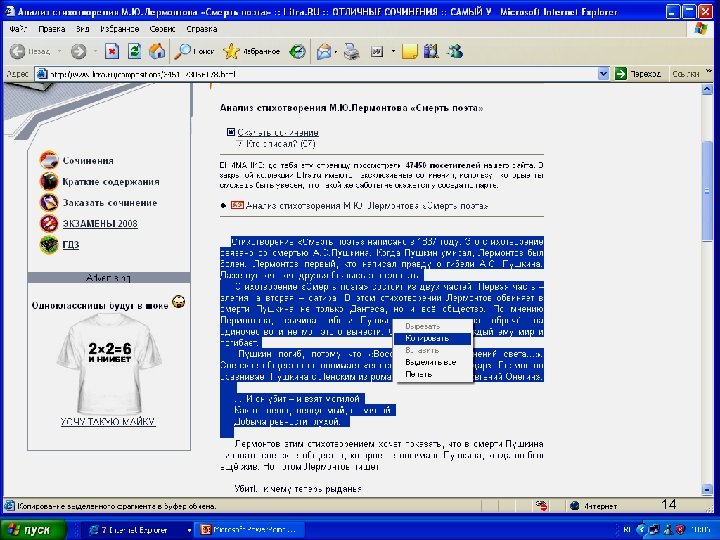
Task: Click the shocked smiley icon in ad
Action: coord(179,302)
